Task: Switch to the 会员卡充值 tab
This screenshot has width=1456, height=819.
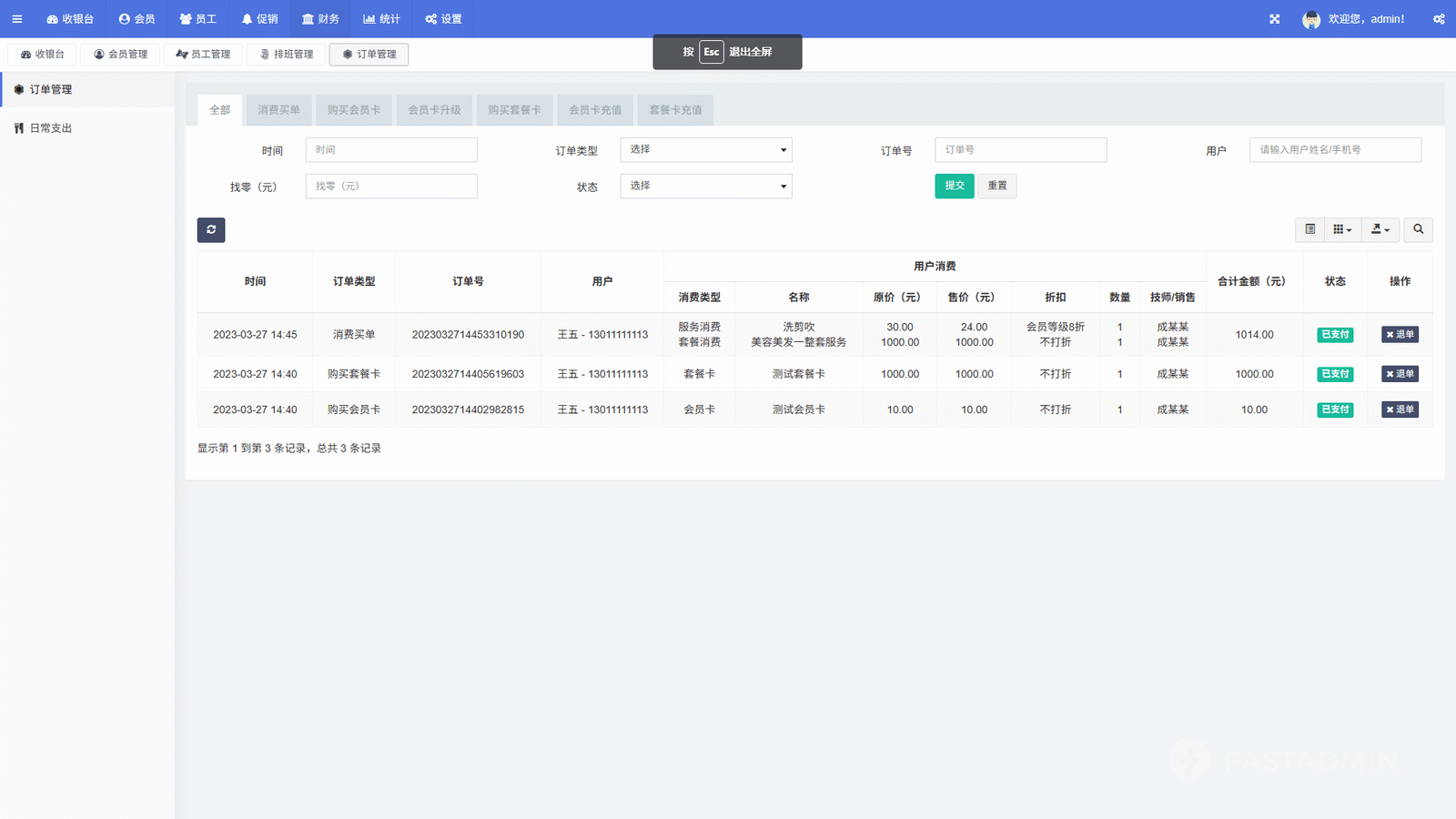Action: click(595, 110)
